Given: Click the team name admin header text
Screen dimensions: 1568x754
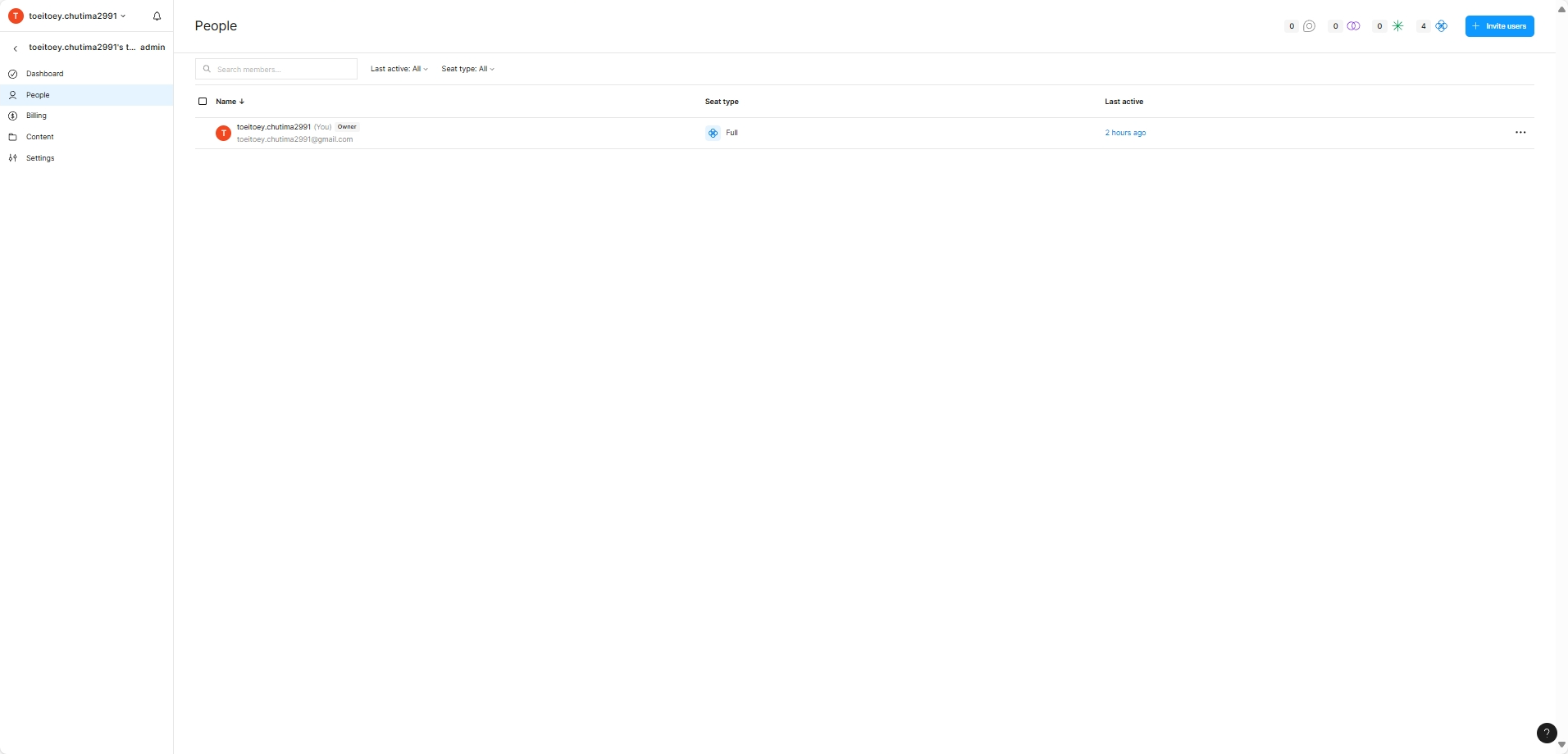Looking at the screenshot, I should click(x=97, y=48).
